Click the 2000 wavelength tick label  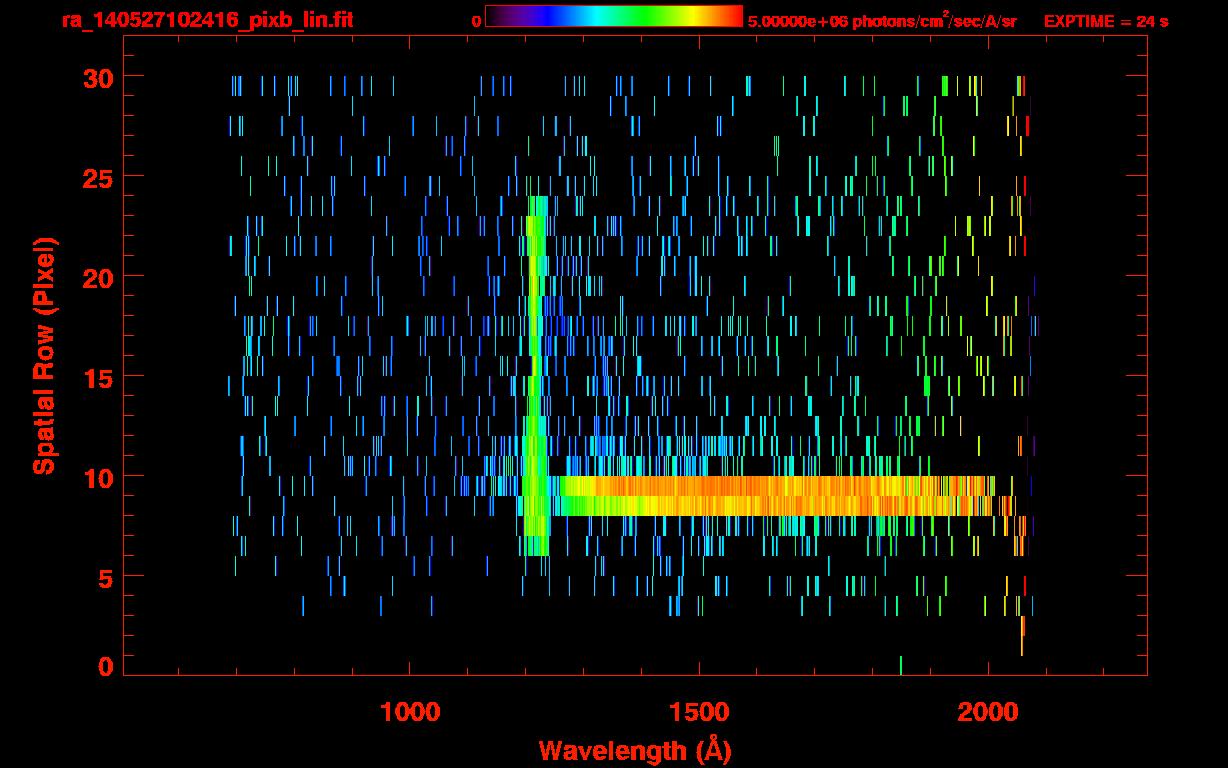(988, 712)
